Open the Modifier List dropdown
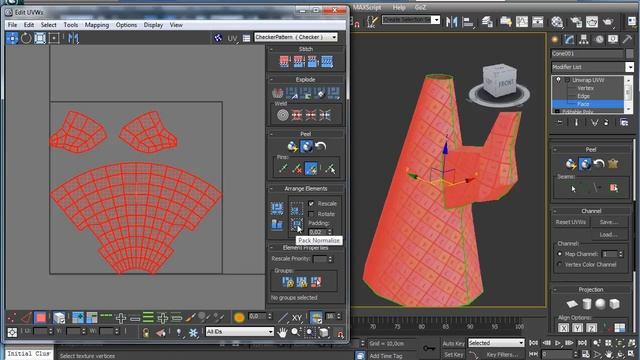 click(x=592, y=67)
